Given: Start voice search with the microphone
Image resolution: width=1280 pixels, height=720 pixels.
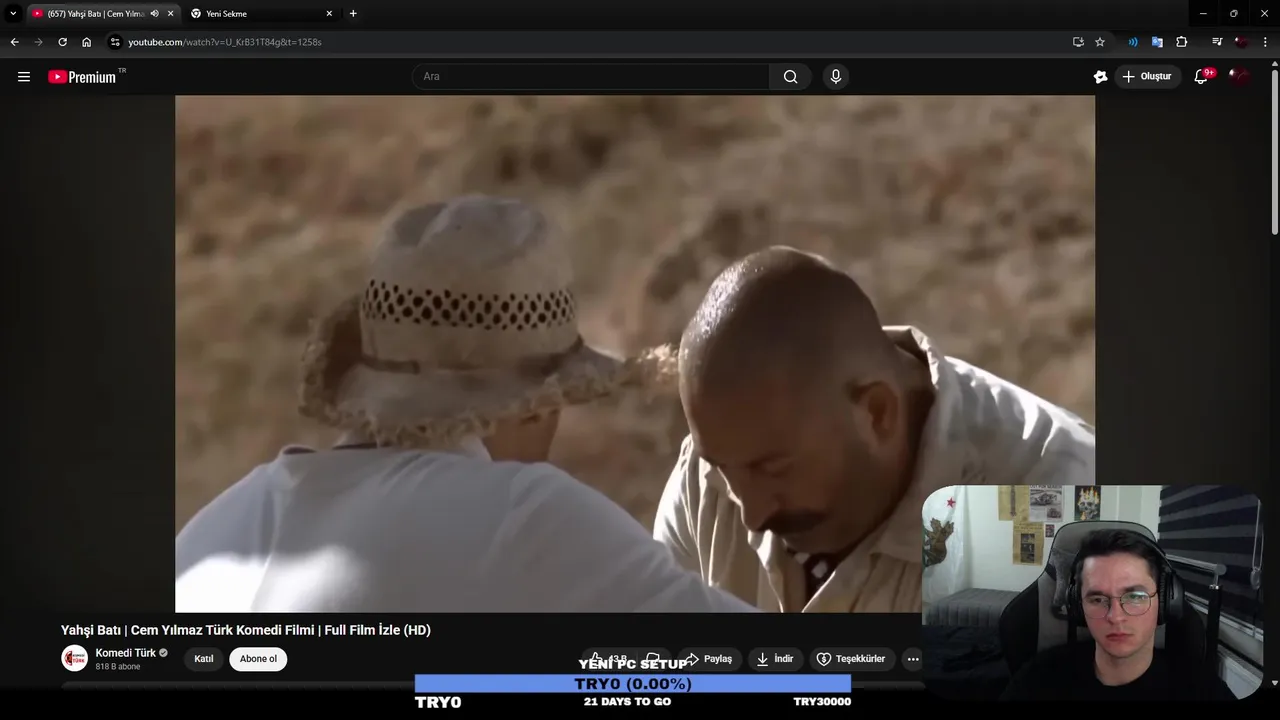Looking at the screenshot, I should pos(836,76).
